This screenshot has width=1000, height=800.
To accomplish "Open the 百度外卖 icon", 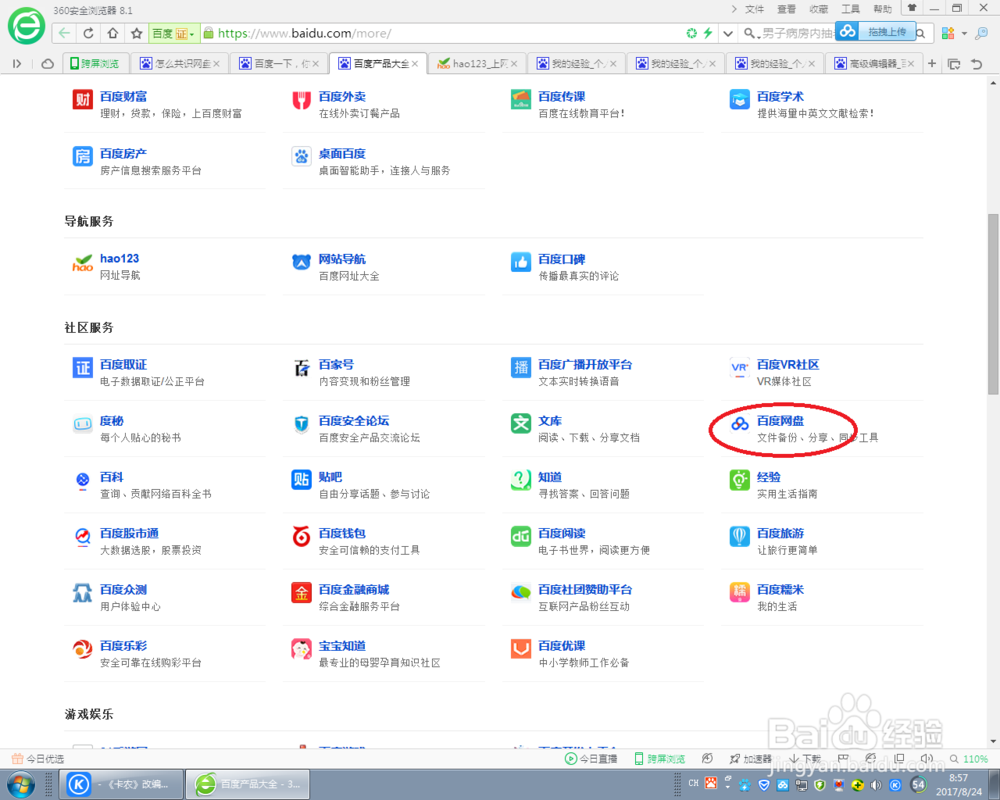I will click(301, 100).
